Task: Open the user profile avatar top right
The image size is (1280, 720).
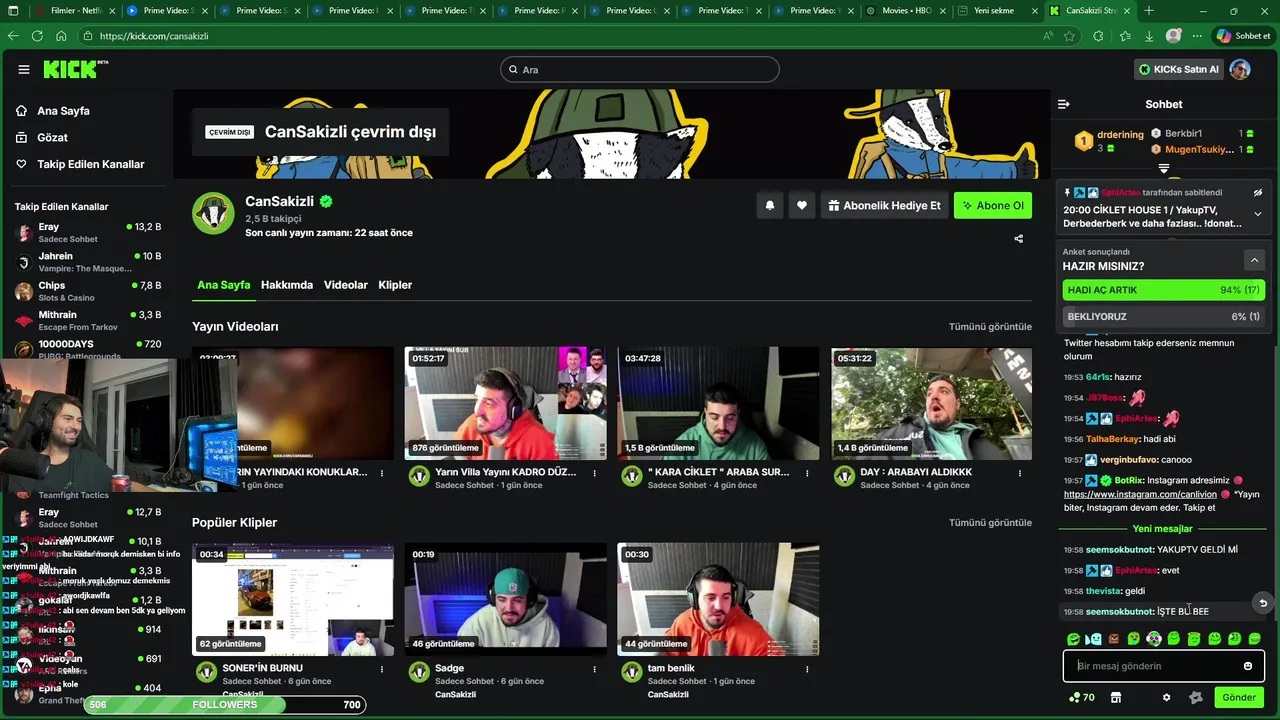Action: (1240, 69)
